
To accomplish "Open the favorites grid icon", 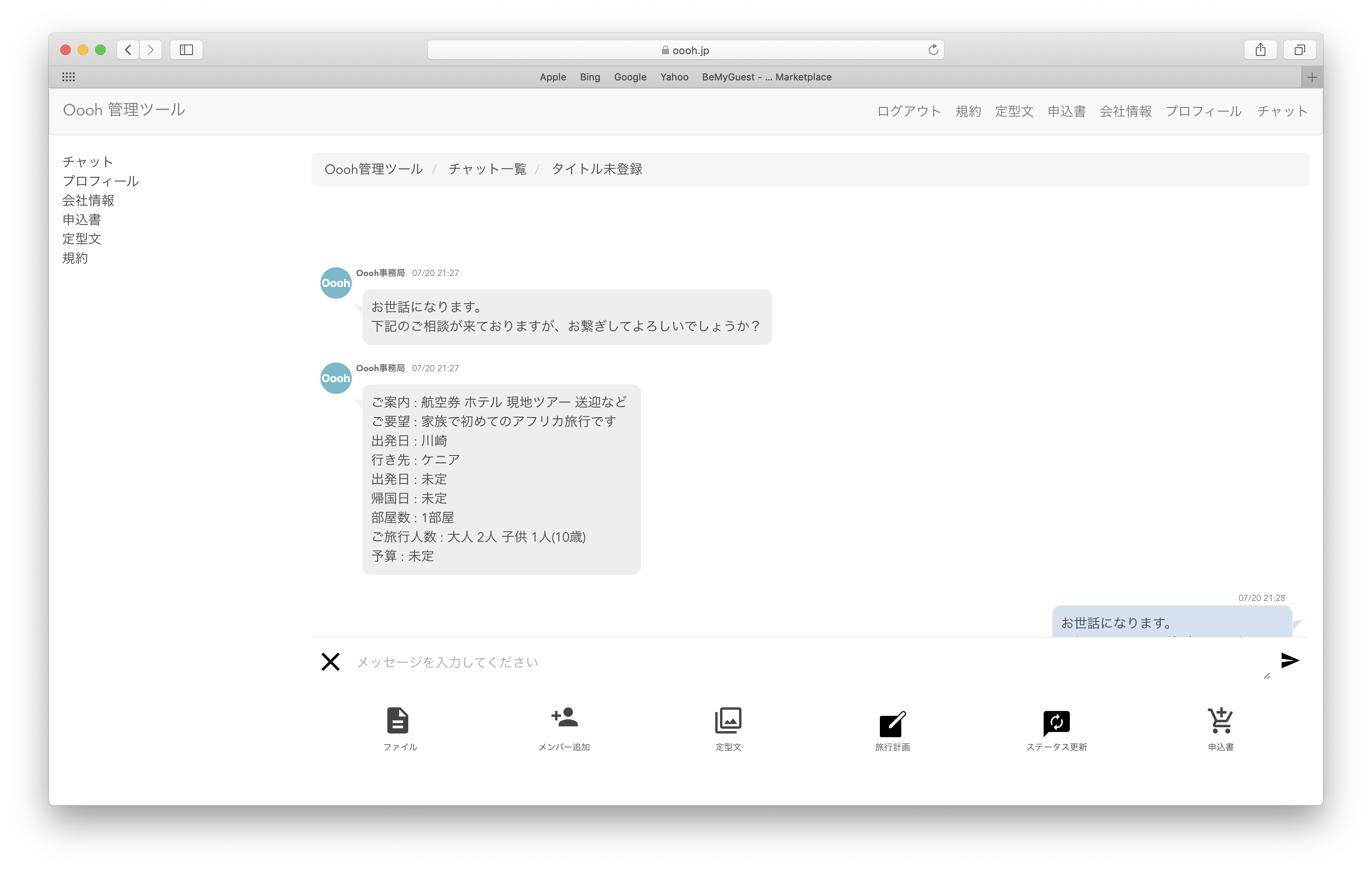I will tap(69, 77).
